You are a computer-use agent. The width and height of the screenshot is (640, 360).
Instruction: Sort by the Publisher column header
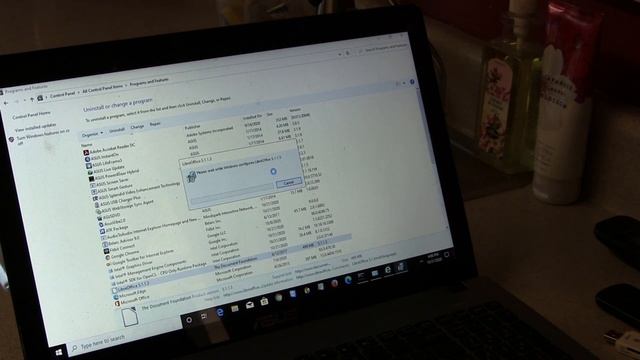coord(193,128)
